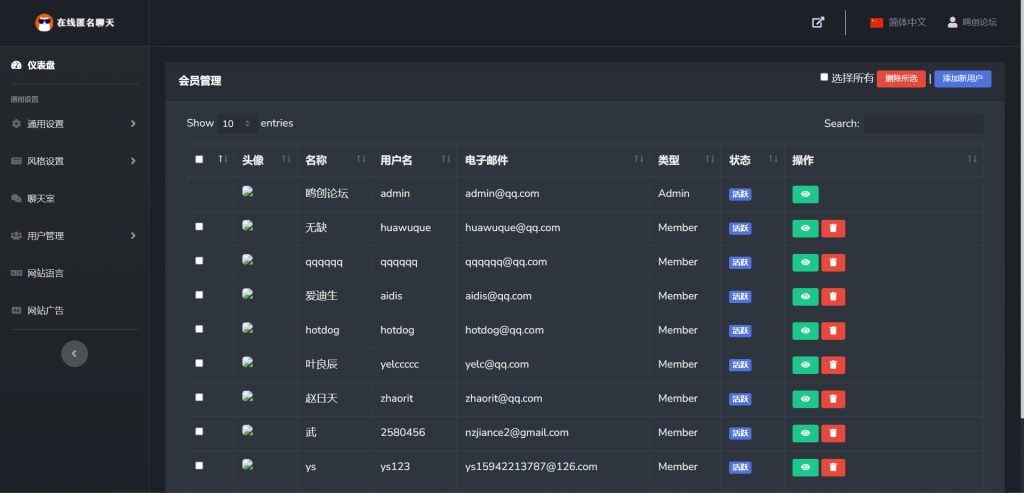
Task: Tick the checkbox for the yelccccc row
Action: click(x=199, y=363)
